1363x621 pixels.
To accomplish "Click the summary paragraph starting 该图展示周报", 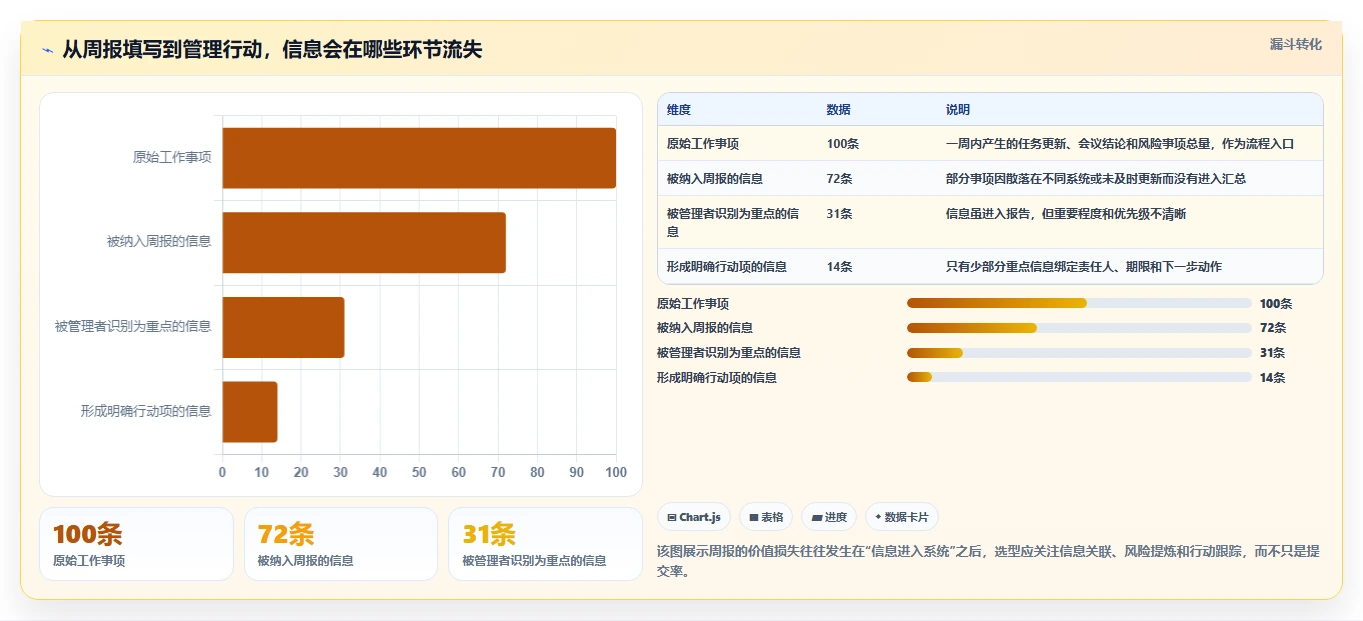I will (x=988, y=559).
